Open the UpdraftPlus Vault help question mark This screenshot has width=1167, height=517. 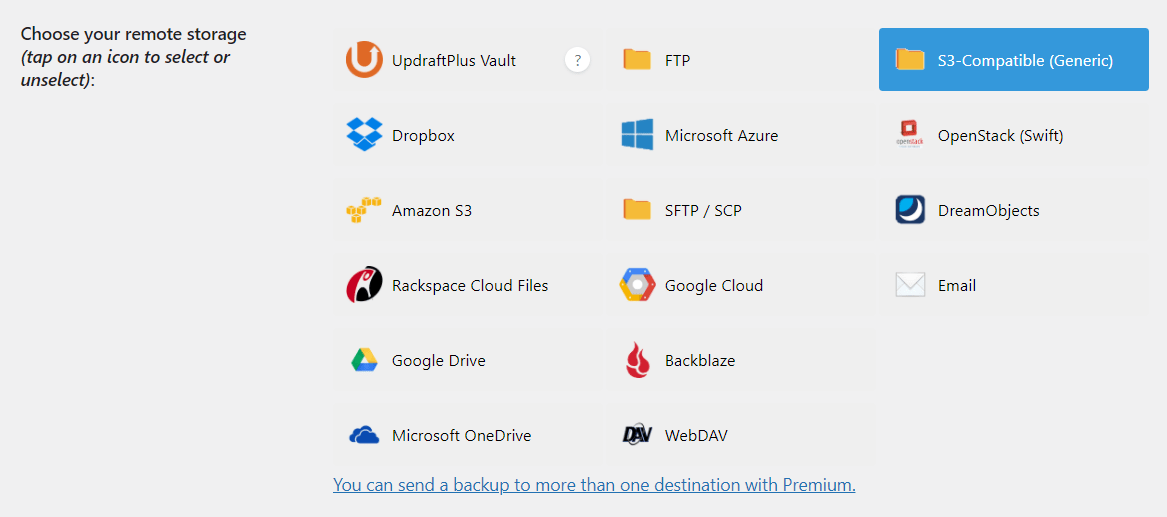[577, 60]
